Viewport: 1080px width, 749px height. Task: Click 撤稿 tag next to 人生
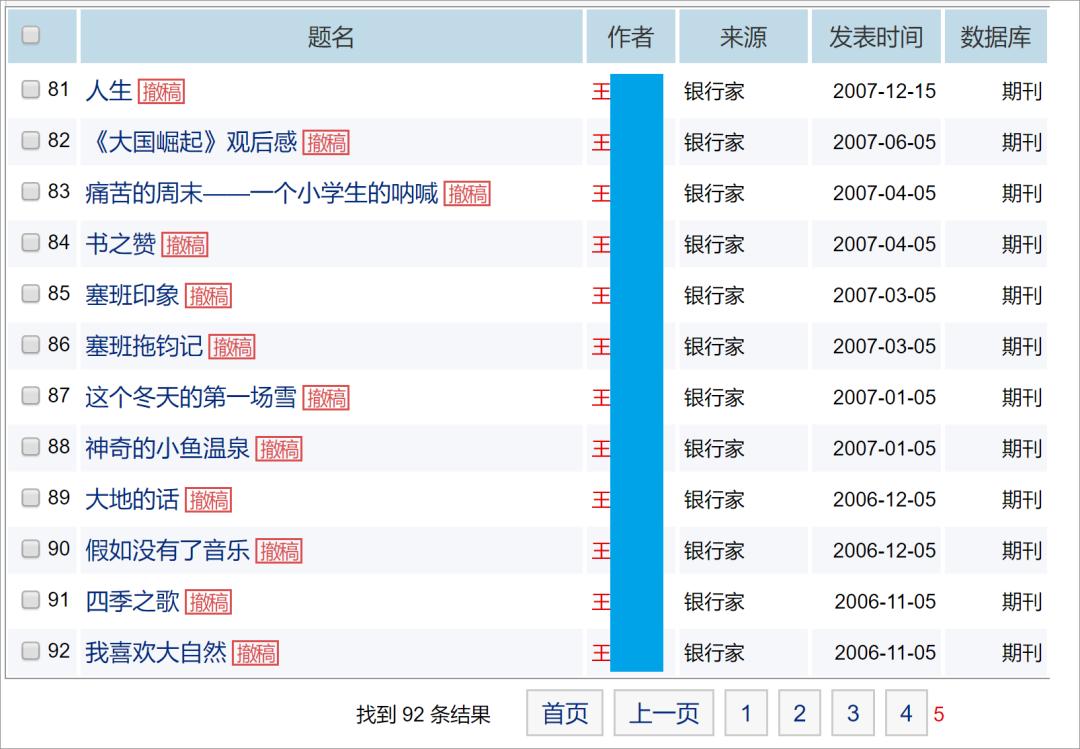(x=161, y=92)
